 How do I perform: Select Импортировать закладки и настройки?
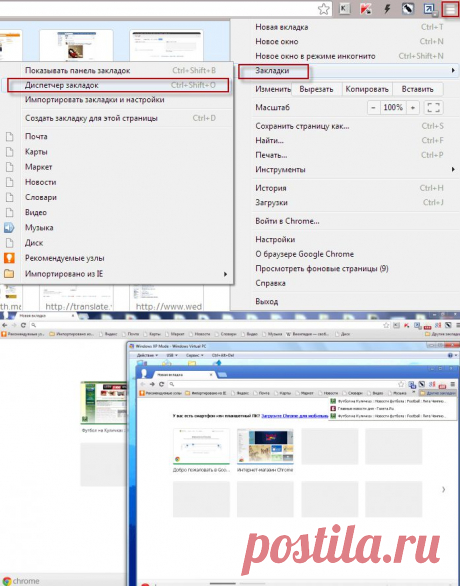pos(95,100)
